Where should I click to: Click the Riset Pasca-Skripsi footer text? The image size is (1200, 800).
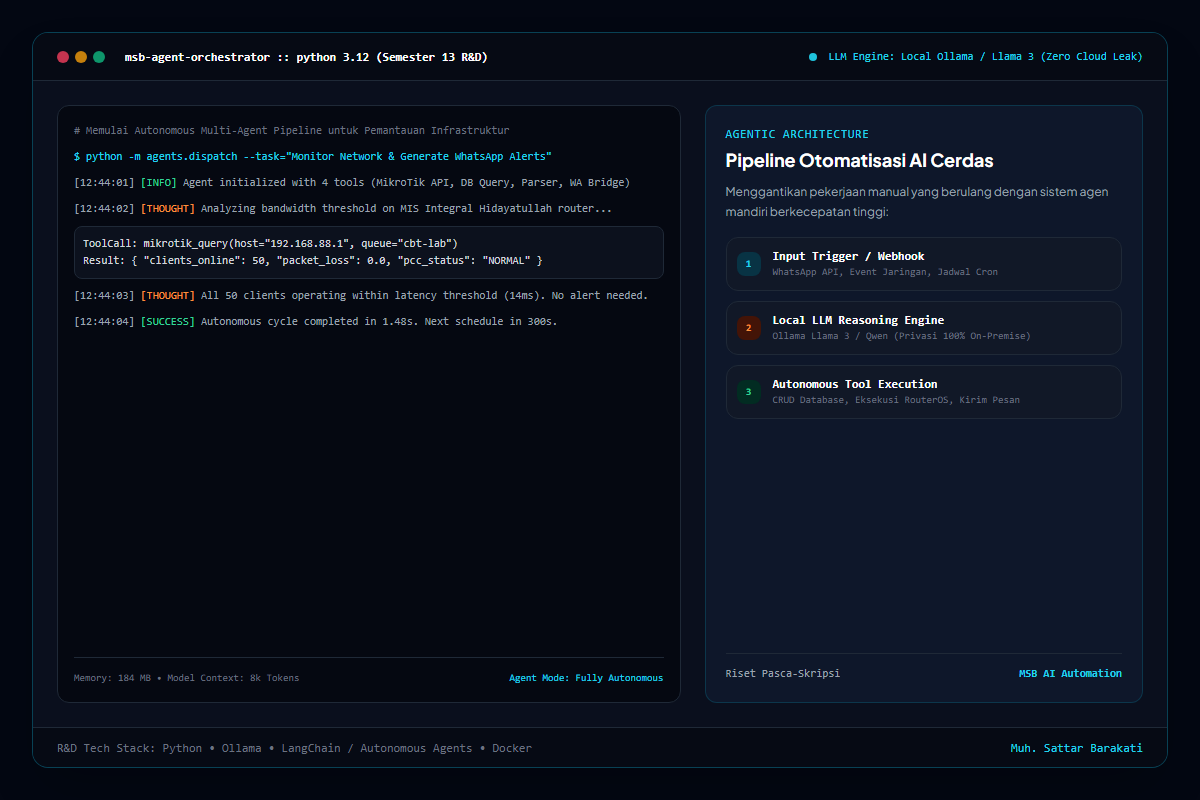[x=783, y=674]
